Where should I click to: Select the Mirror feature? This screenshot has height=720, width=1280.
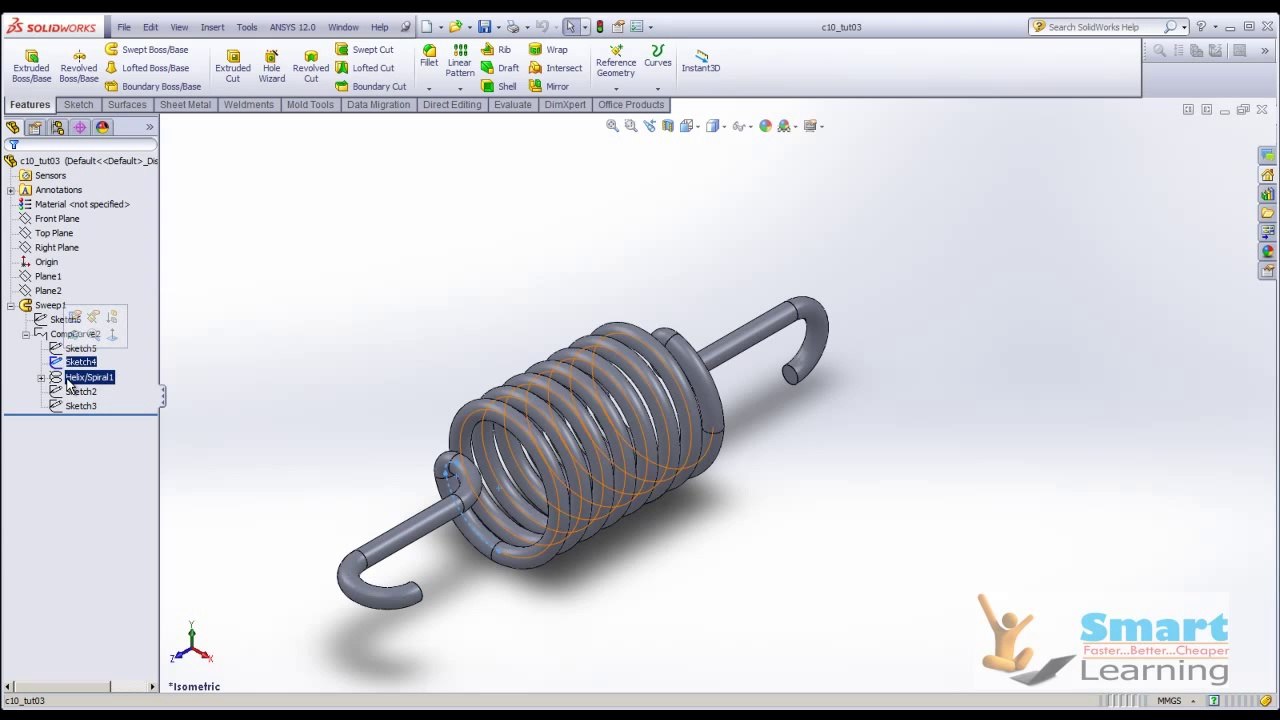[549, 86]
